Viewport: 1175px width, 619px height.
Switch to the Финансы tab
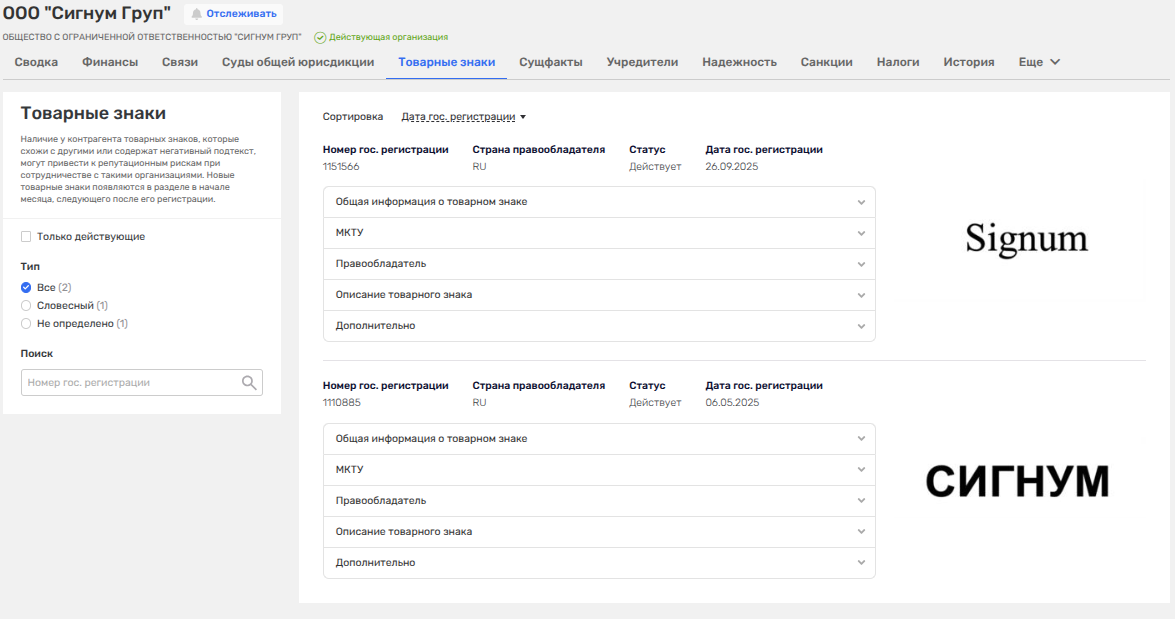(110, 62)
